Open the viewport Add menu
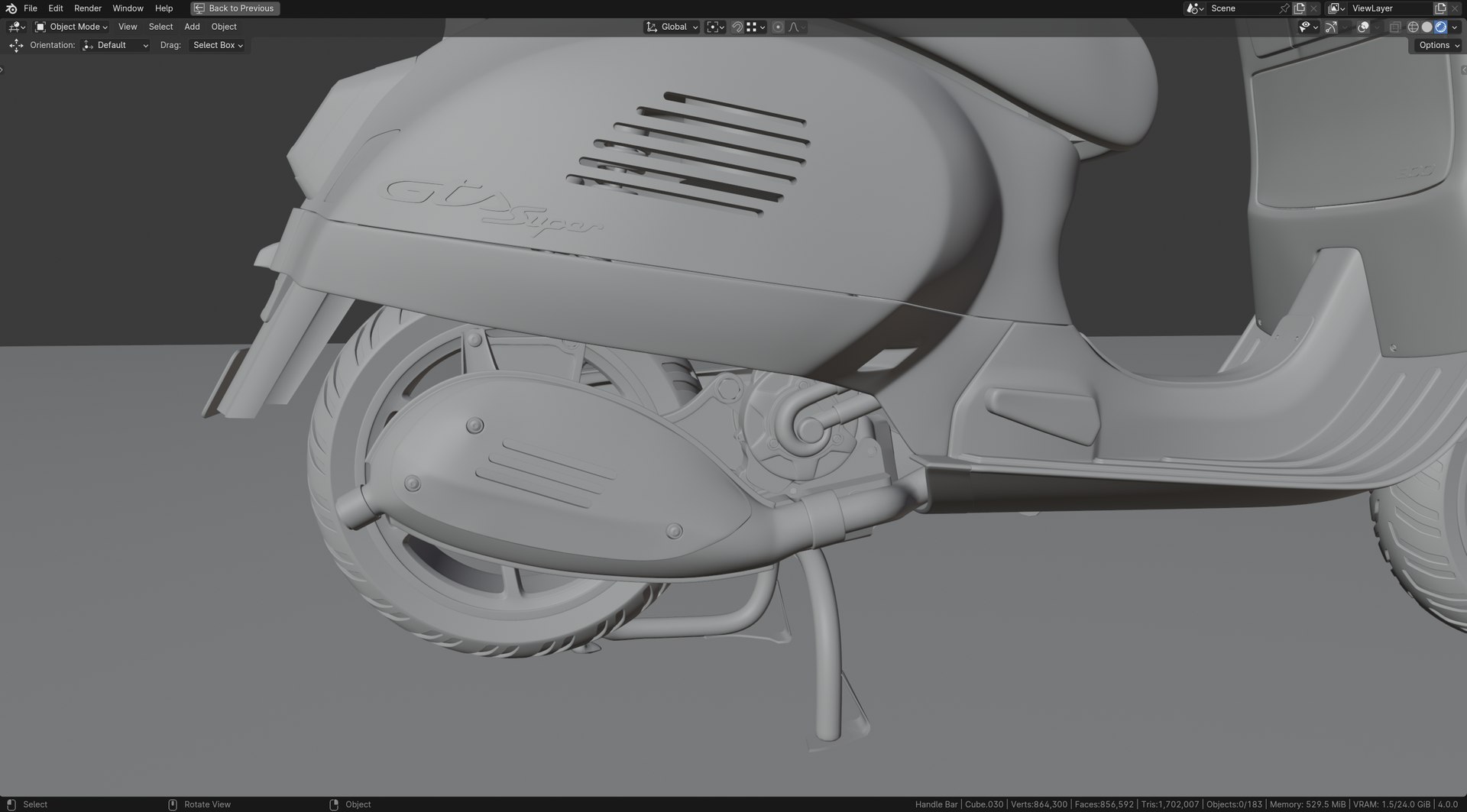The height and width of the screenshot is (812, 1467). [192, 27]
